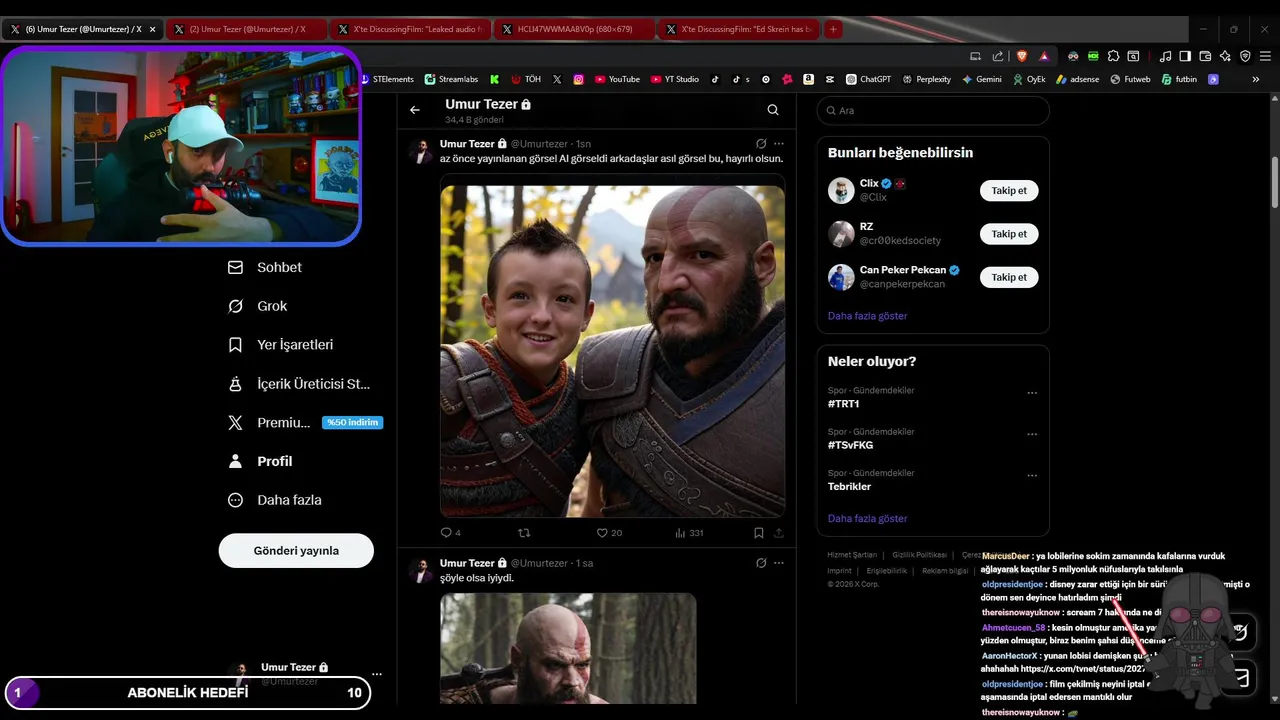Open options on 'şöyle olsa iyiydi' post
The width and height of the screenshot is (1280, 720).
pyautogui.click(x=779, y=563)
